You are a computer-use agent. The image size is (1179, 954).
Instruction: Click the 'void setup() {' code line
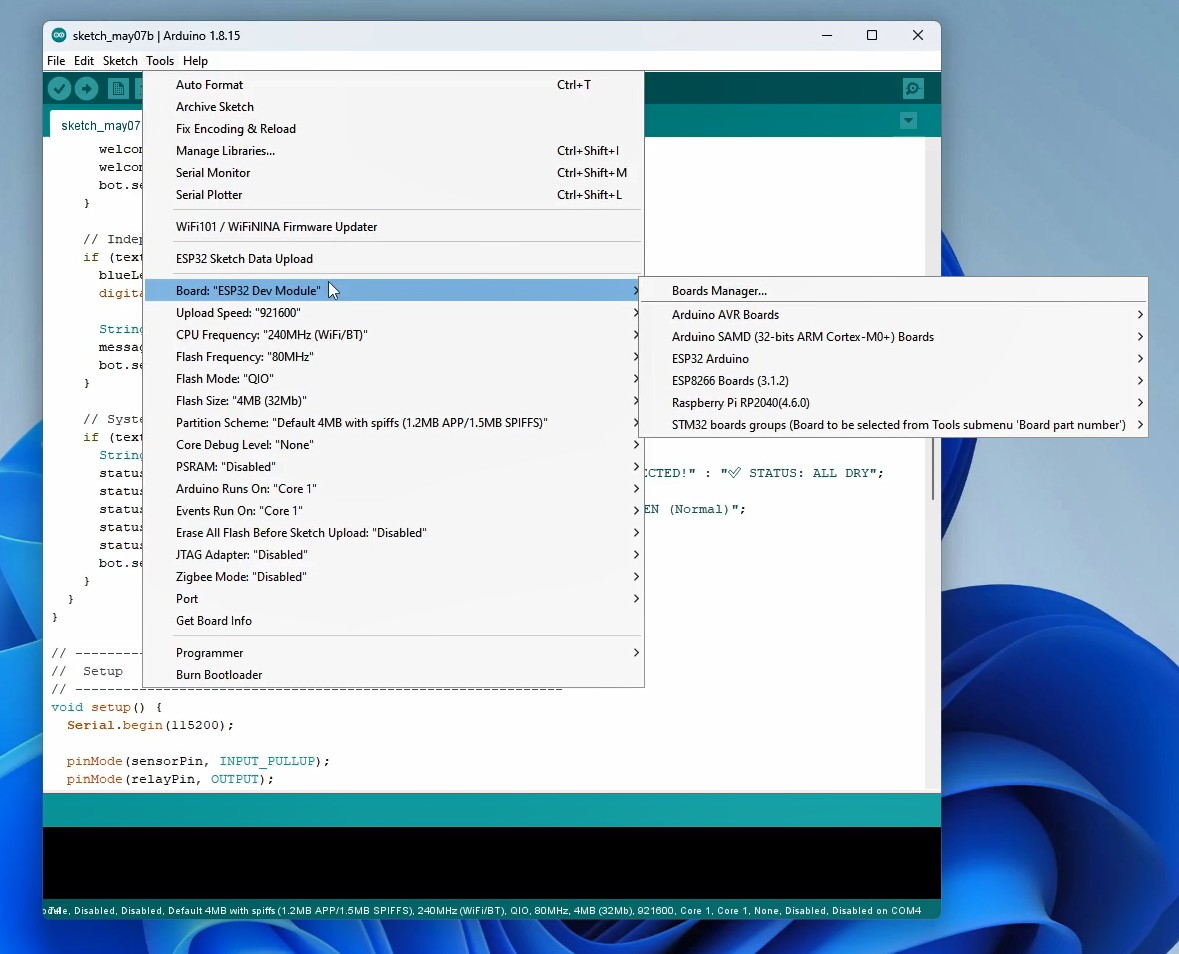tap(106, 707)
